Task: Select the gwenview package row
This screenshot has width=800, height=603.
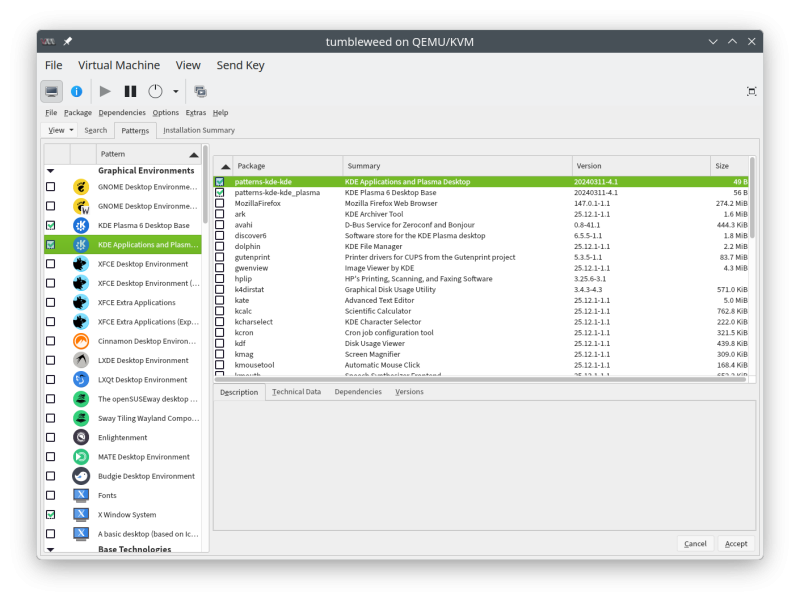Action: point(481,268)
